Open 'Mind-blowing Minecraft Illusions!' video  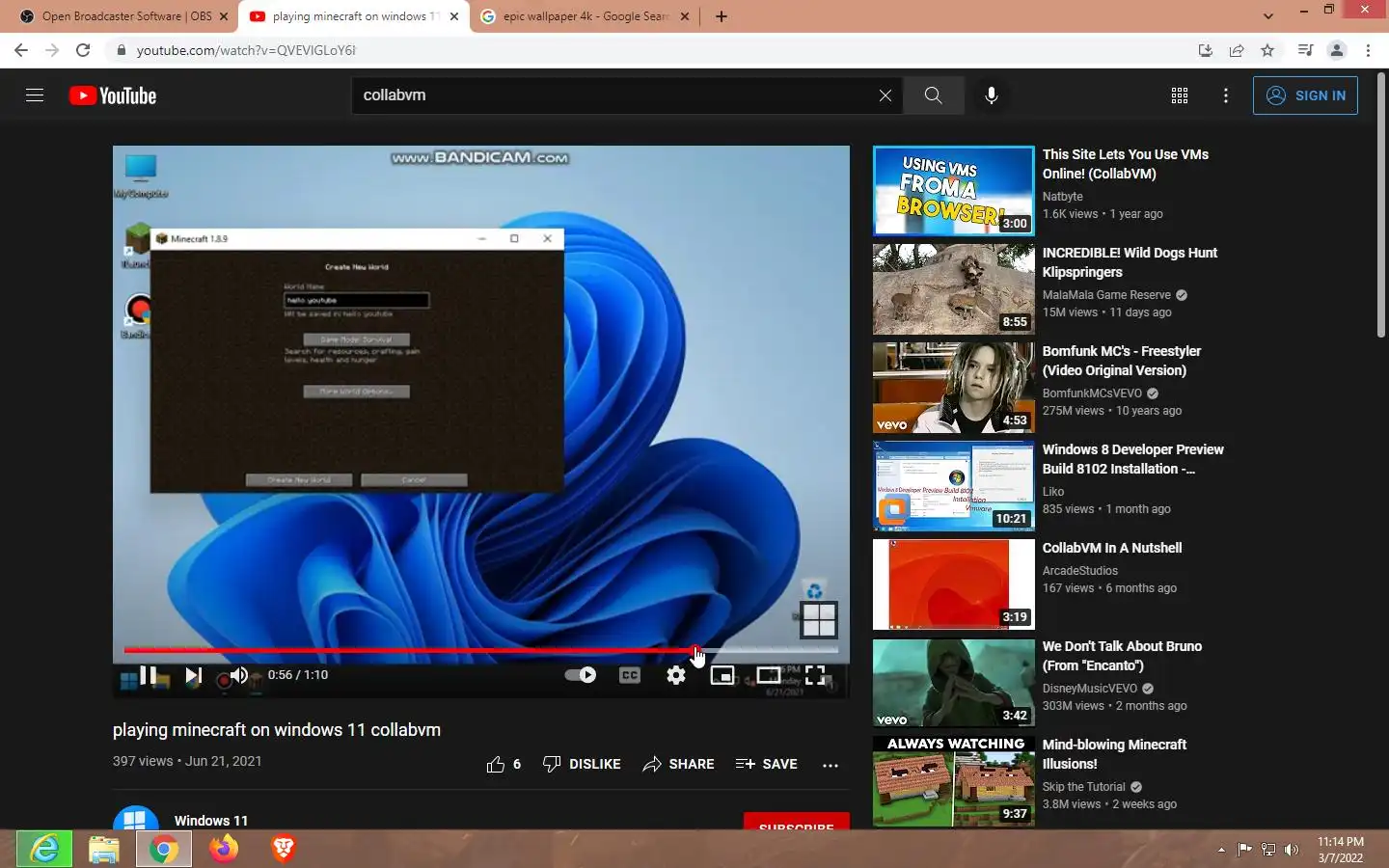1114,754
